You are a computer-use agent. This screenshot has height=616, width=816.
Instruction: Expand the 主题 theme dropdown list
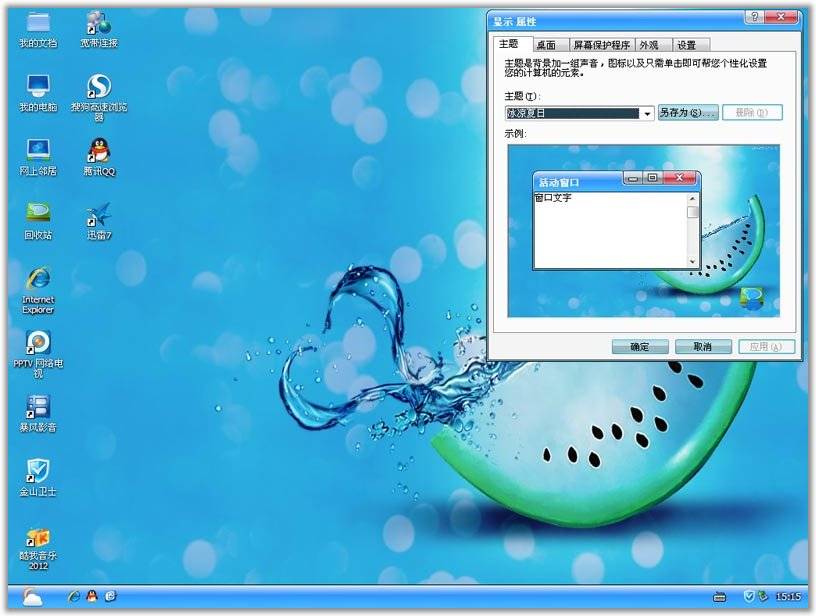tap(647, 113)
